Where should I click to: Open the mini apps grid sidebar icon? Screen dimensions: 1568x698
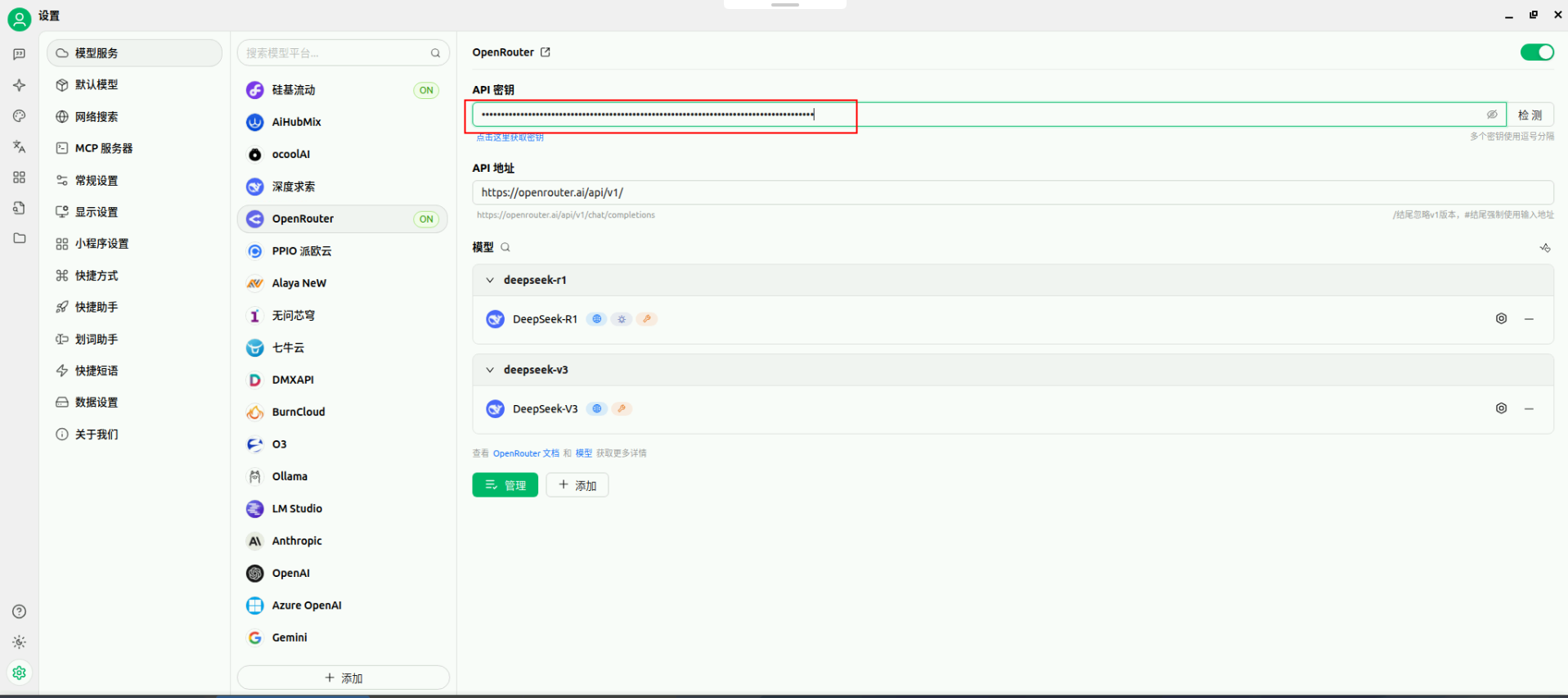tap(20, 178)
